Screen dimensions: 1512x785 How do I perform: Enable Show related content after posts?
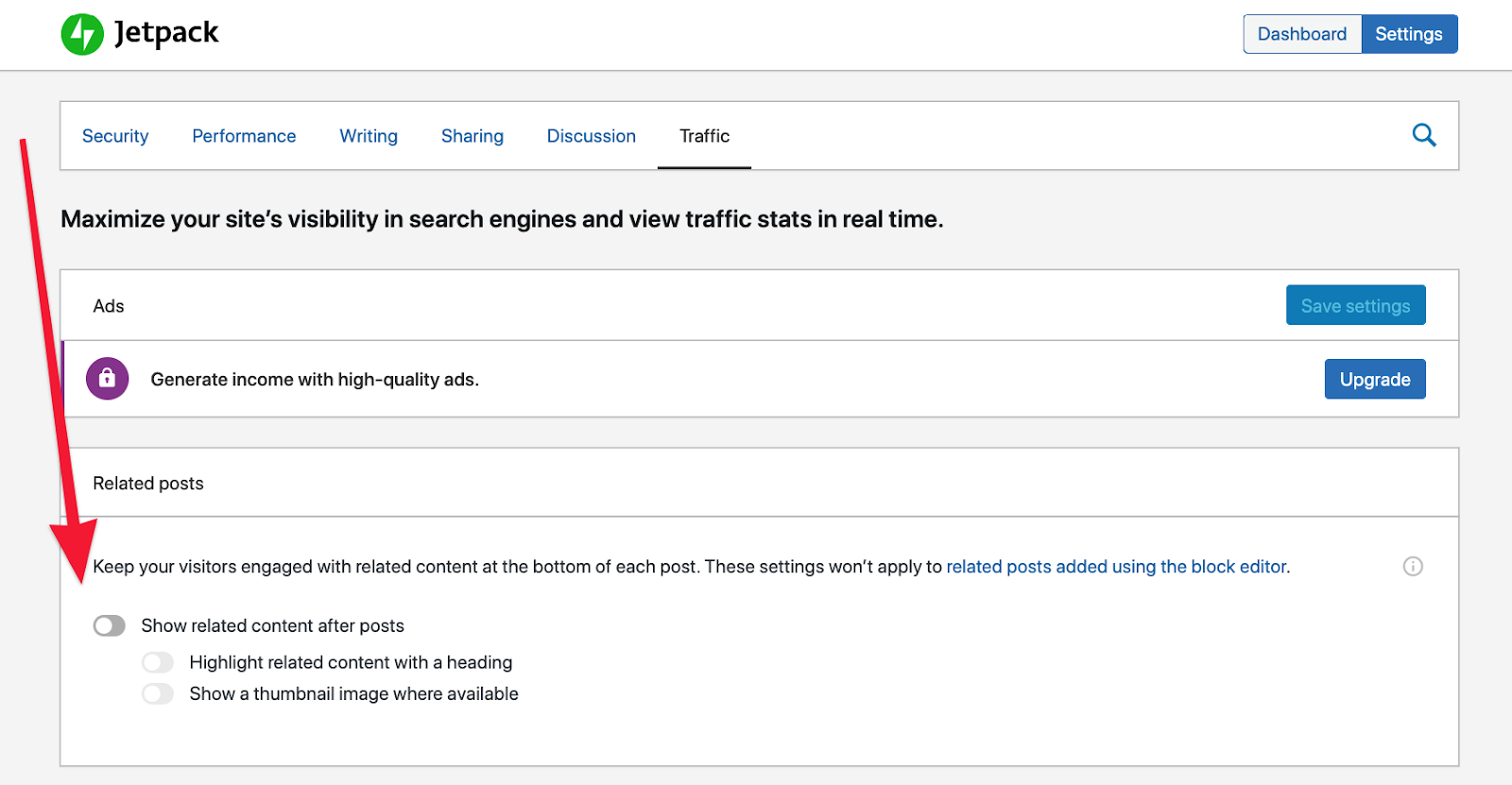110,626
